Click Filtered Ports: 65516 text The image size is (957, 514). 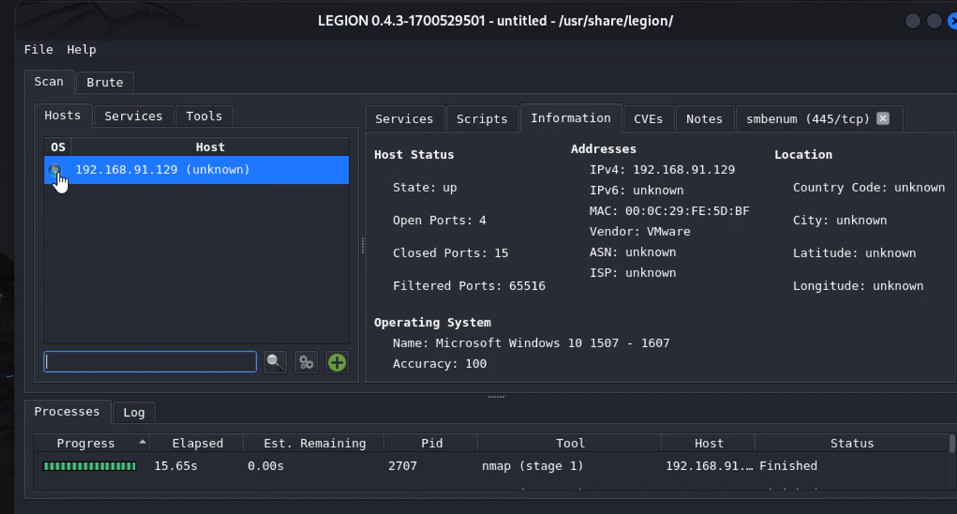pyautogui.click(x=469, y=286)
